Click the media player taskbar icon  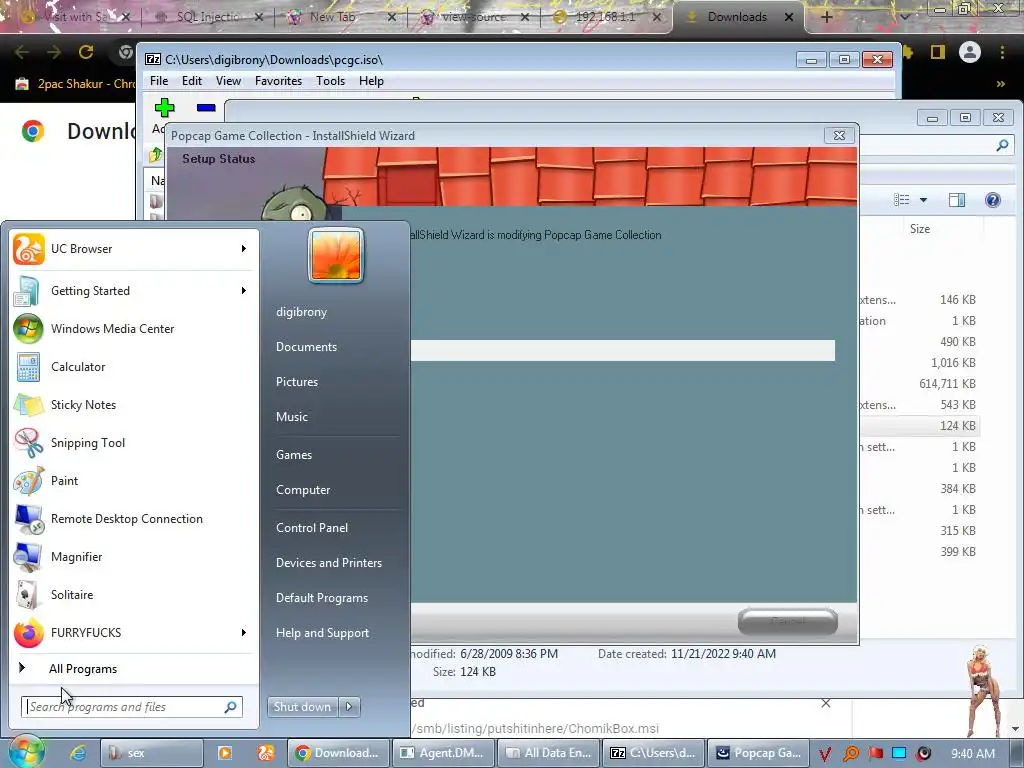pos(225,753)
